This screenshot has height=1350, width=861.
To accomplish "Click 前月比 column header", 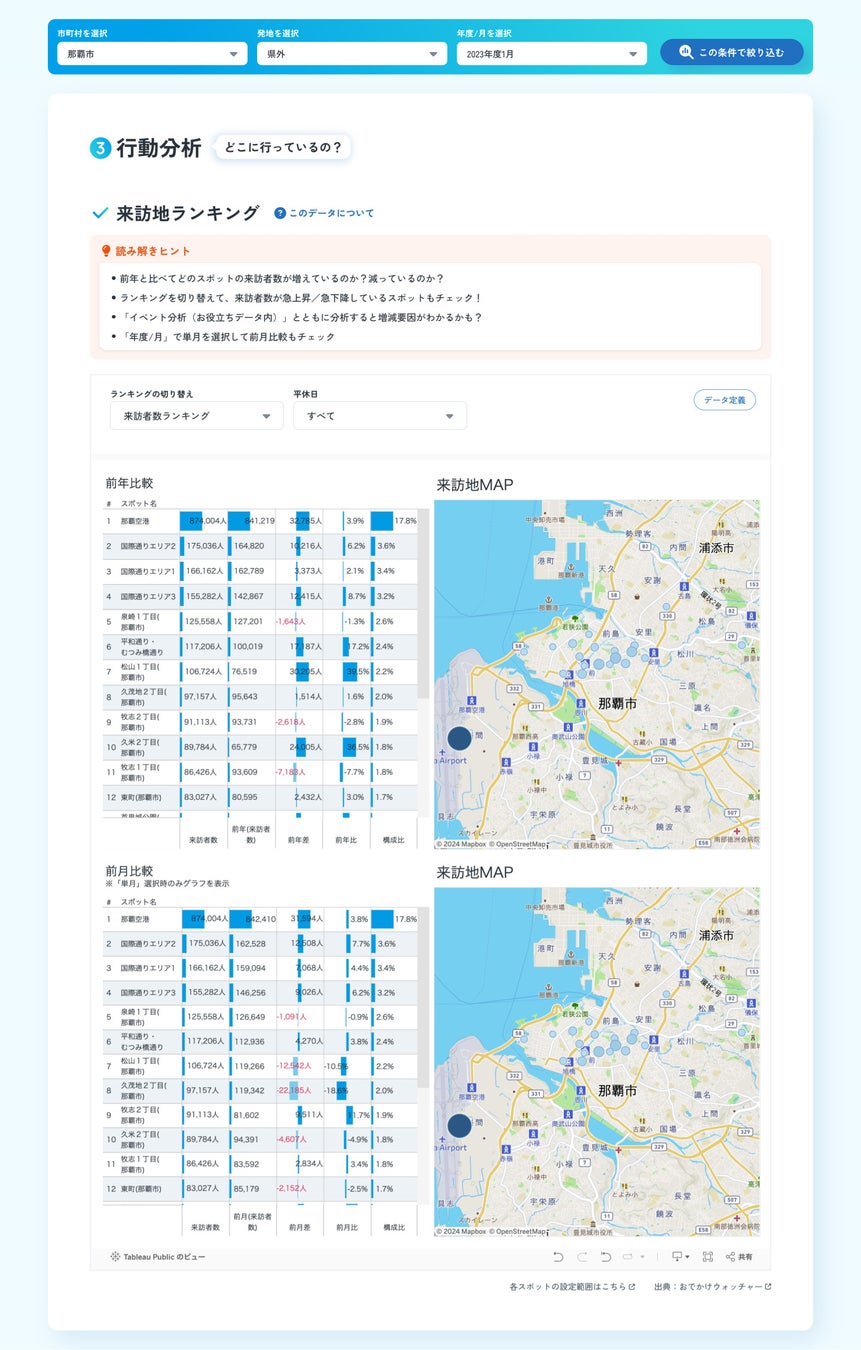I will 347,1227.
